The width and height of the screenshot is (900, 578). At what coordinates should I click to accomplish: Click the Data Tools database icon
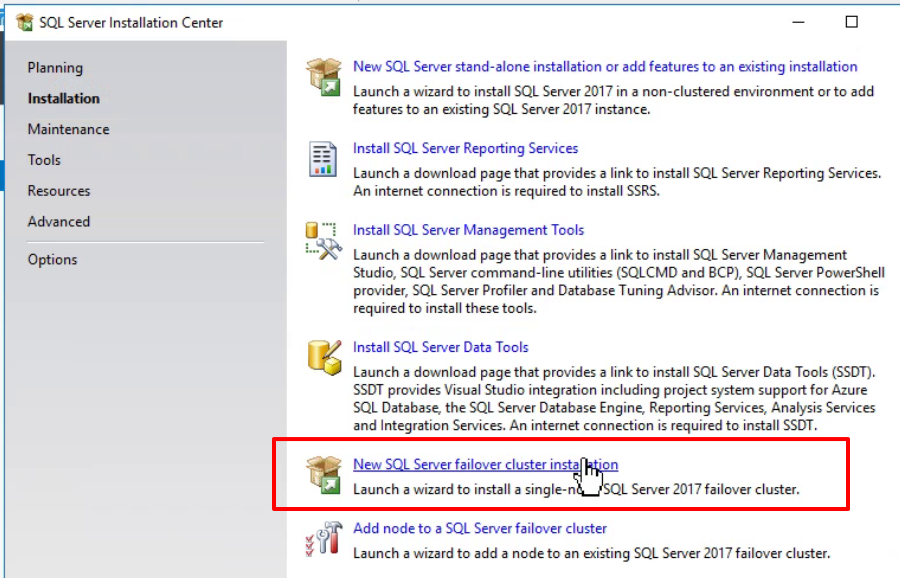coord(324,358)
